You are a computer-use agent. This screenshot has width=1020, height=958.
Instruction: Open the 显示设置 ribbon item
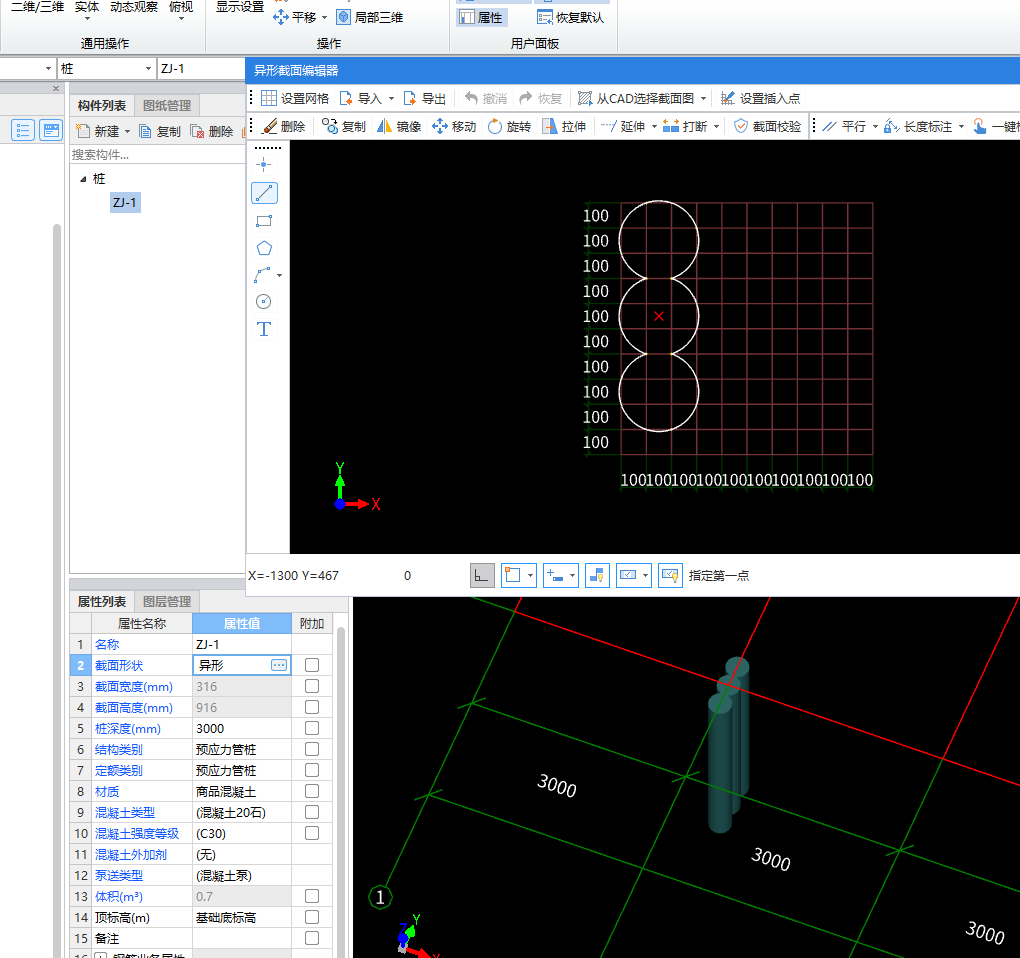pyautogui.click(x=240, y=7)
